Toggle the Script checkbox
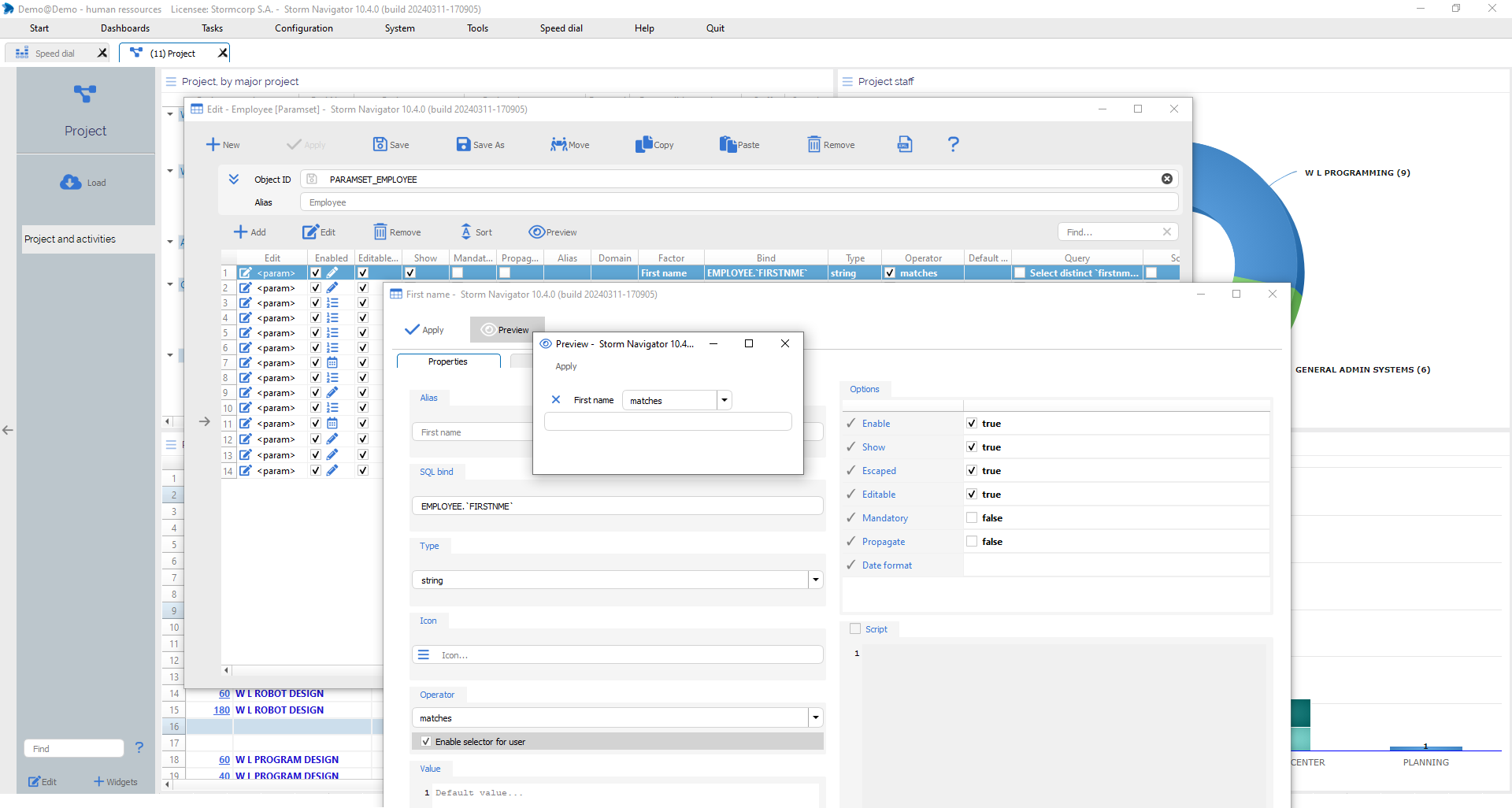 855,628
